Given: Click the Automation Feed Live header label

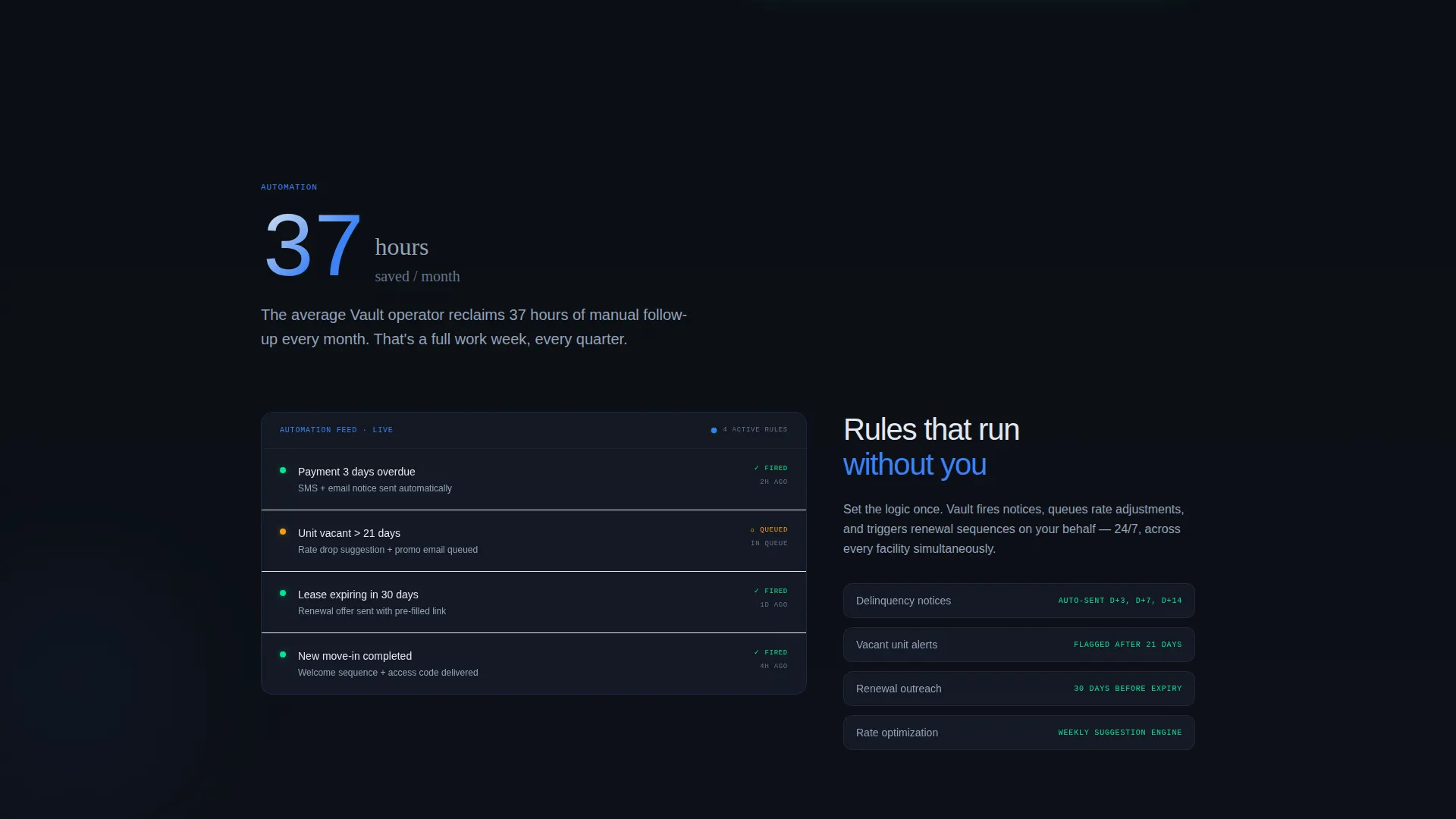Looking at the screenshot, I should click(x=336, y=430).
